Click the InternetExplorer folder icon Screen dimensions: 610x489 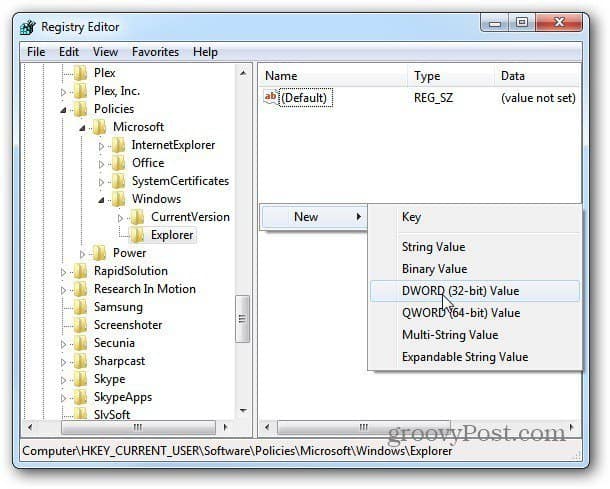(x=119, y=145)
